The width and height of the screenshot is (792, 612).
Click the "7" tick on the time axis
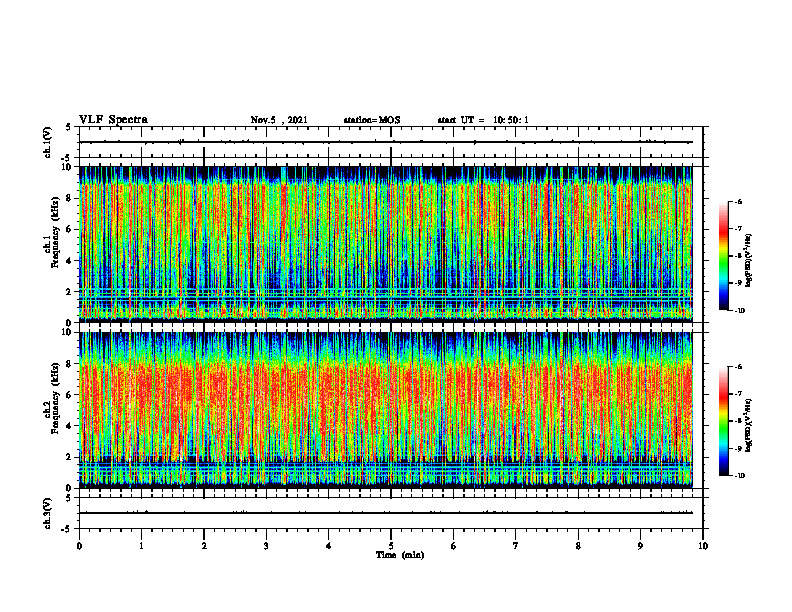point(516,546)
